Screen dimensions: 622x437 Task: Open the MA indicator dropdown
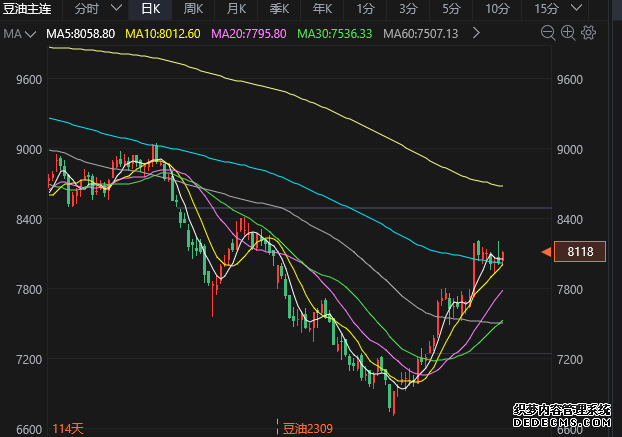pyautogui.click(x=19, y=34)
